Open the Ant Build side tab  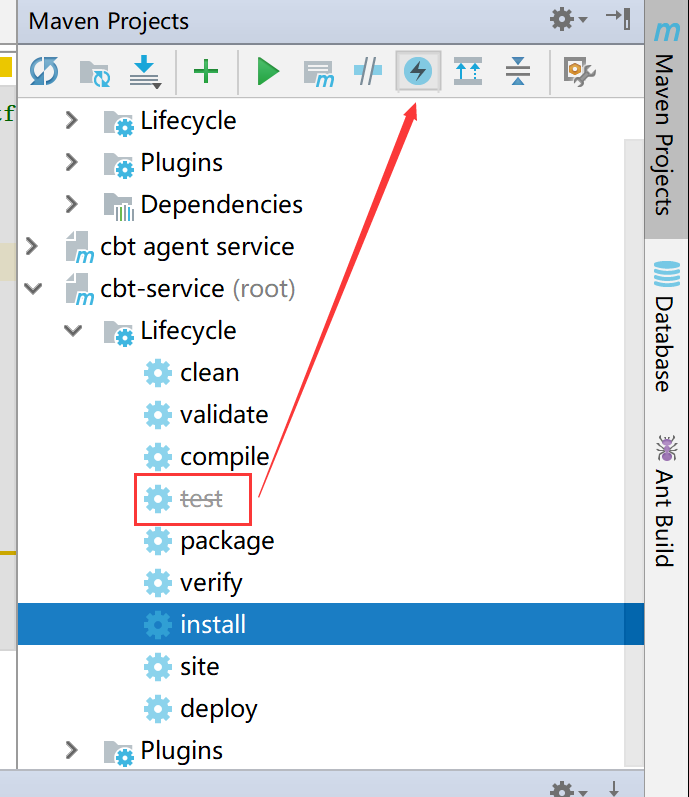pyautogui.click(x=666, y=501)
